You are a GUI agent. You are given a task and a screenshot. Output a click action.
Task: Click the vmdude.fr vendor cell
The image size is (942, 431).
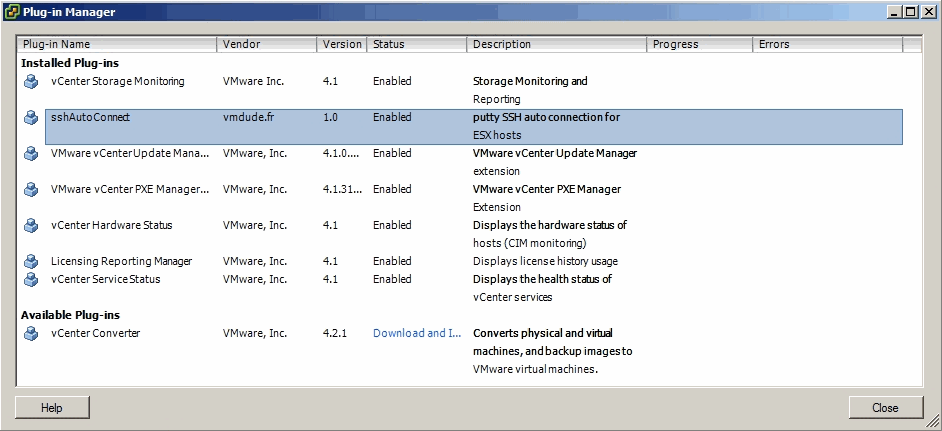click(x=248, y=117)
